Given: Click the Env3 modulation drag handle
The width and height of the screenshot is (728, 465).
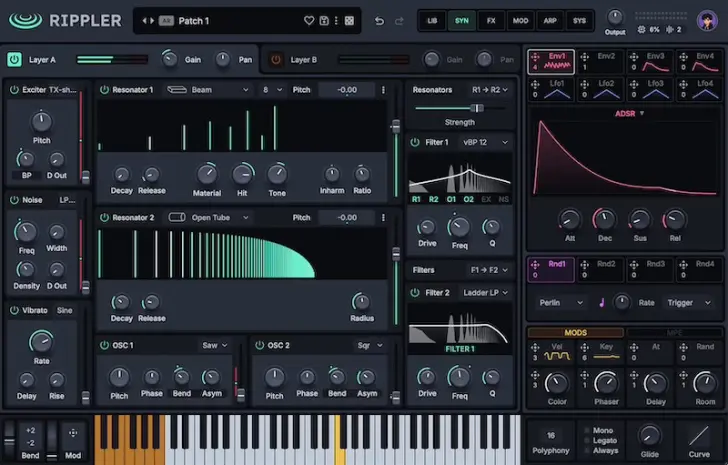Looking at the screenshot, I should [634, 57].
